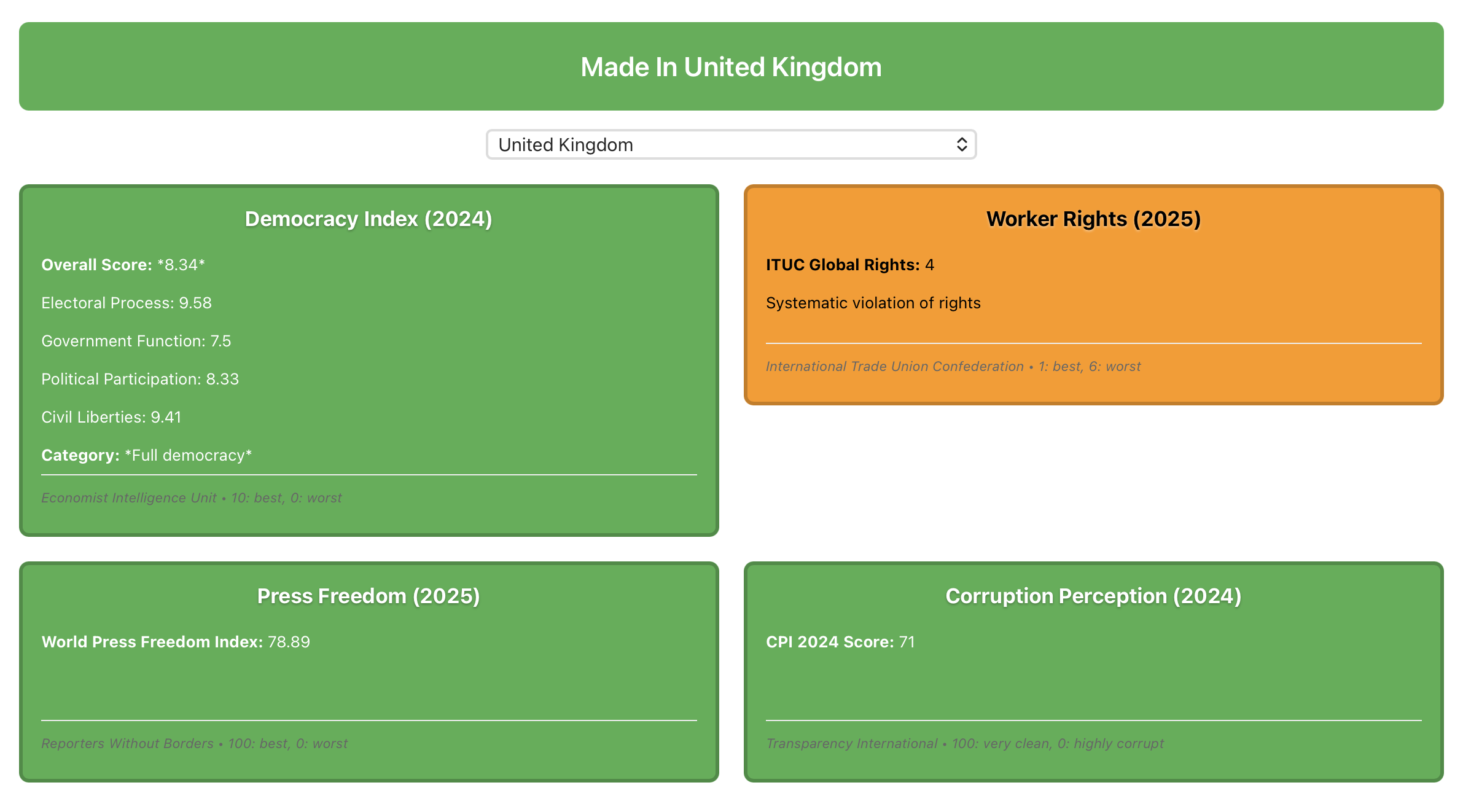The width and height of the screenshot is (1463, 812).
Task: Click the Overall Score 8.34 line
Action: pos(123,265)
